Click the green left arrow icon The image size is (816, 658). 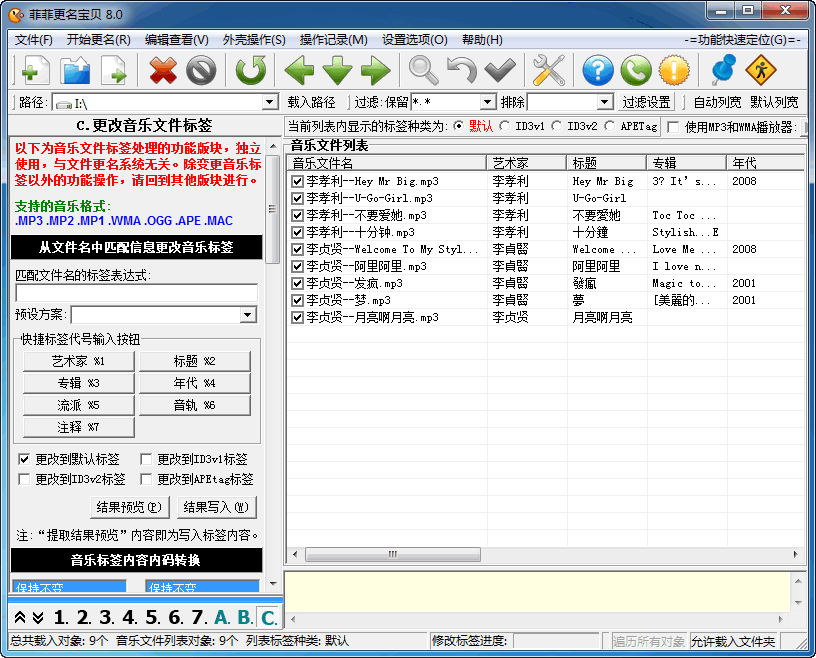299,70
